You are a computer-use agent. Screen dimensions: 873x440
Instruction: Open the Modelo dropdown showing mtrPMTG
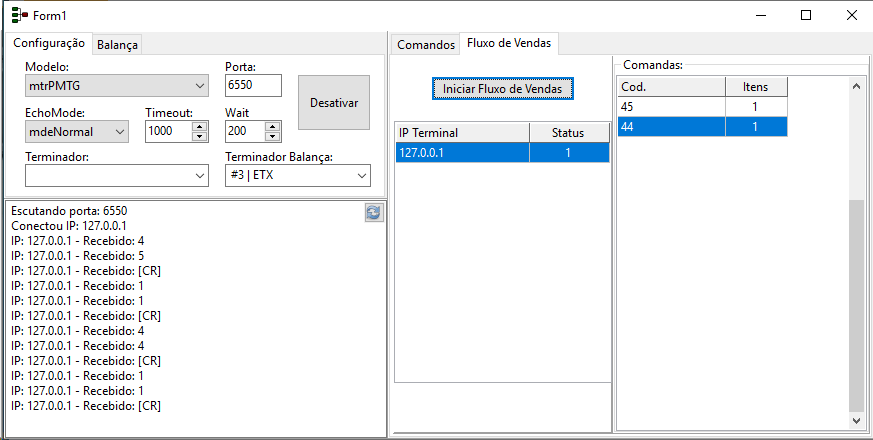tap(117, 86)
